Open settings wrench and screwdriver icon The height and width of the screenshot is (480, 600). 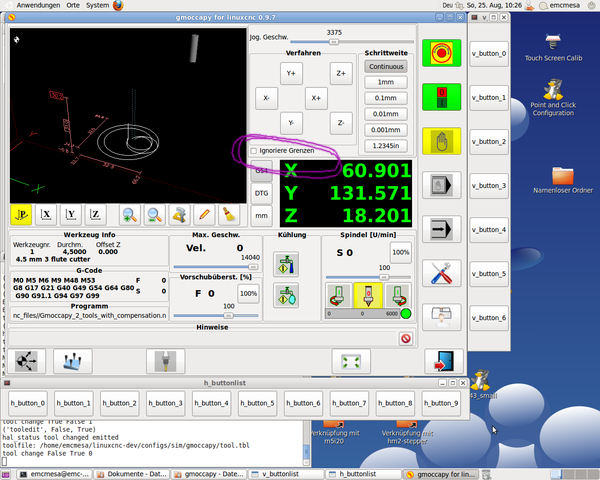[442, 273]
